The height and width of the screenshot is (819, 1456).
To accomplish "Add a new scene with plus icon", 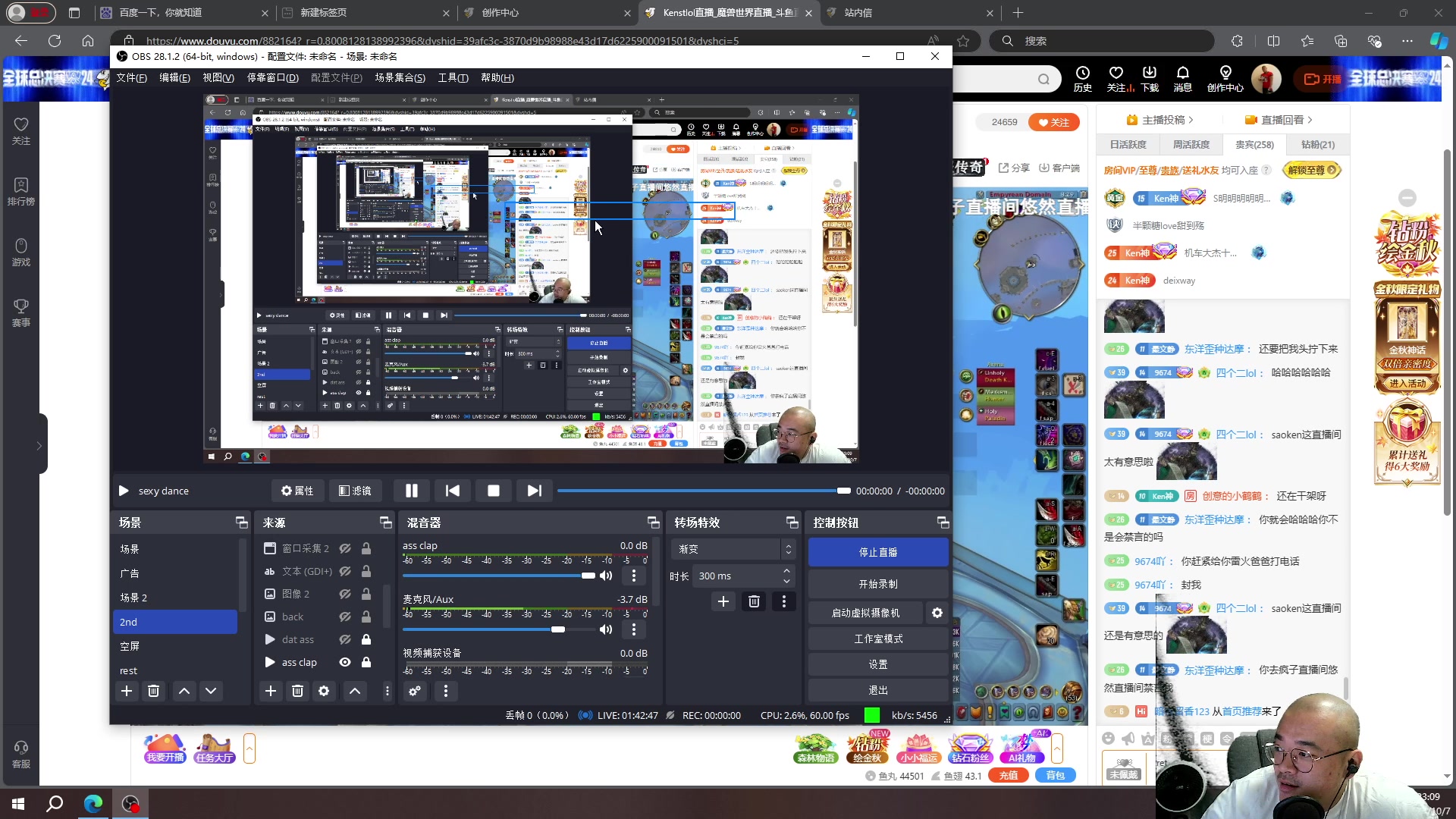I will [127, 691].
